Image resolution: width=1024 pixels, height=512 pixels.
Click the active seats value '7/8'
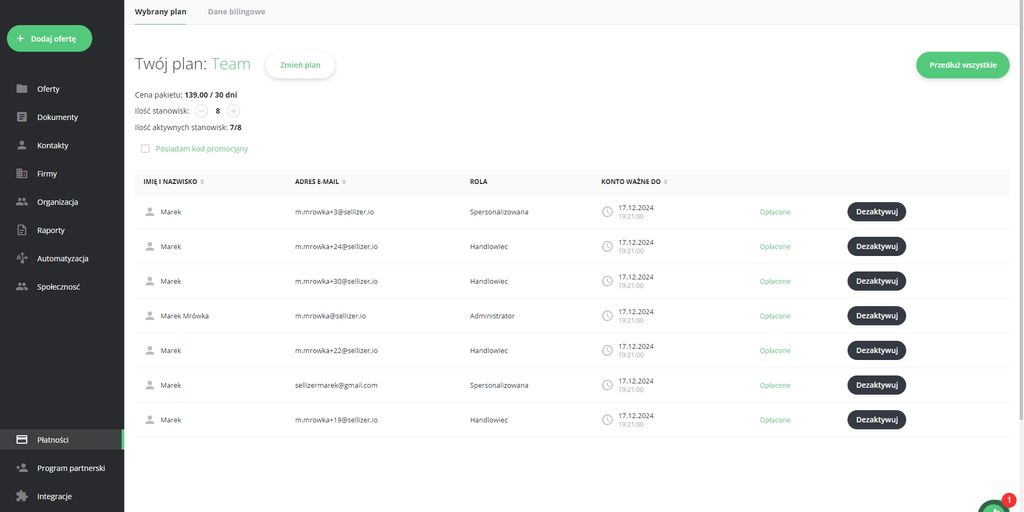236,127
